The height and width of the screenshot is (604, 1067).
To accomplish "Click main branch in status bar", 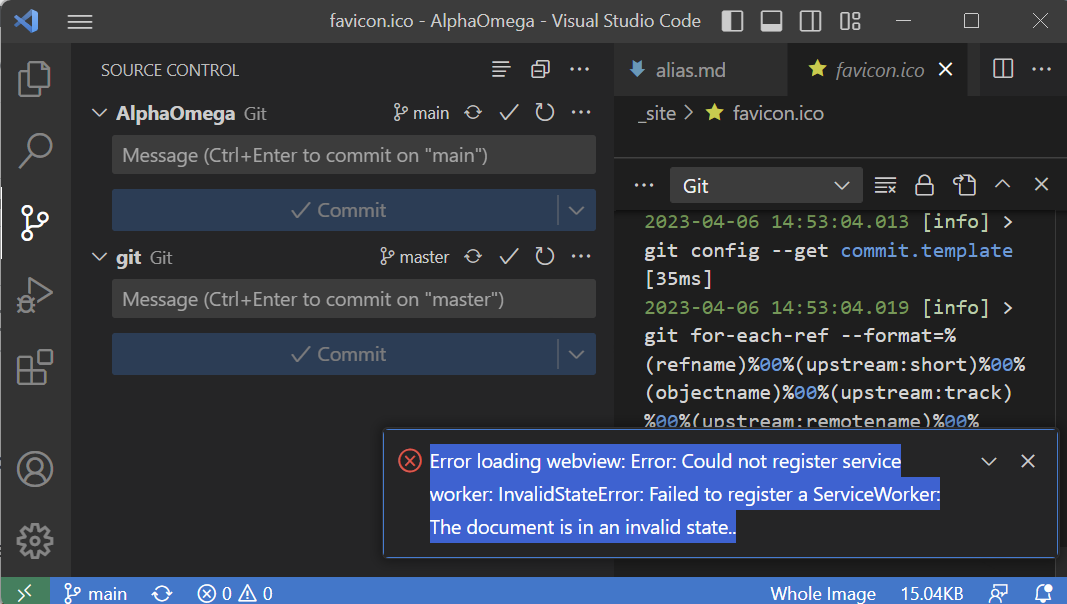I will 95,594.
